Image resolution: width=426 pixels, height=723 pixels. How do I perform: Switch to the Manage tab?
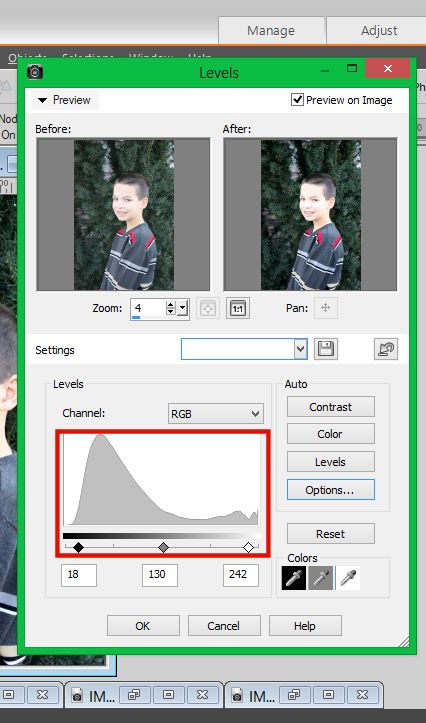coord(271,31)
